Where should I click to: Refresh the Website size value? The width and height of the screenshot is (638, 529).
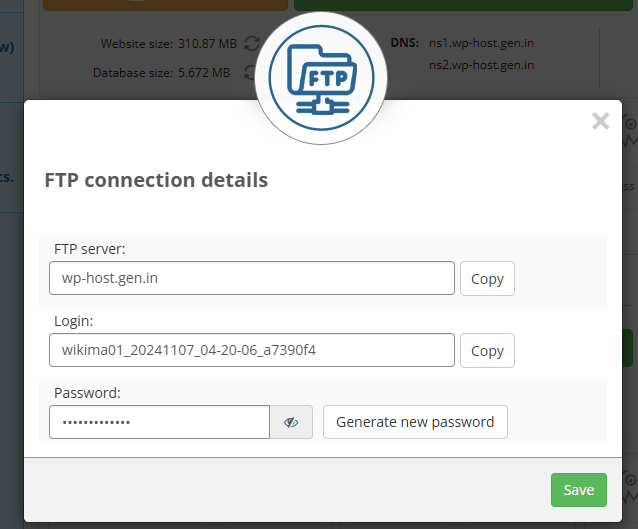[252, 44]
